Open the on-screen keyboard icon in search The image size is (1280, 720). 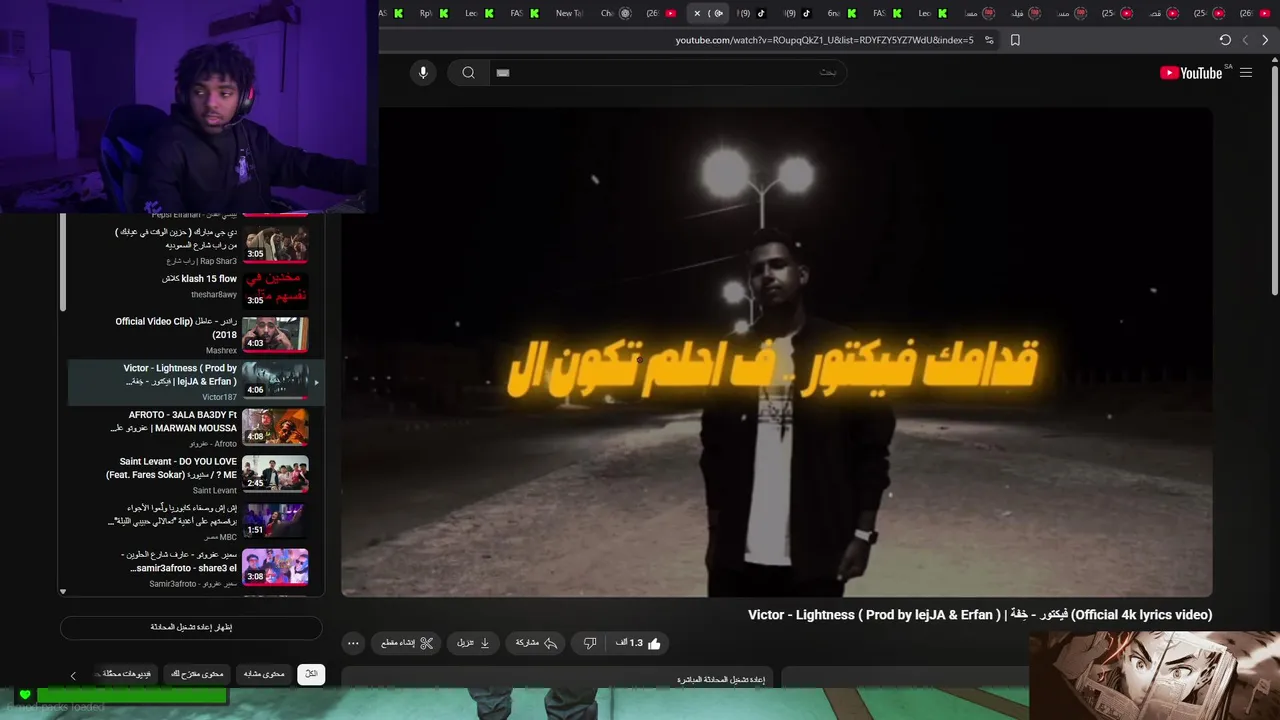coord(503,72)
